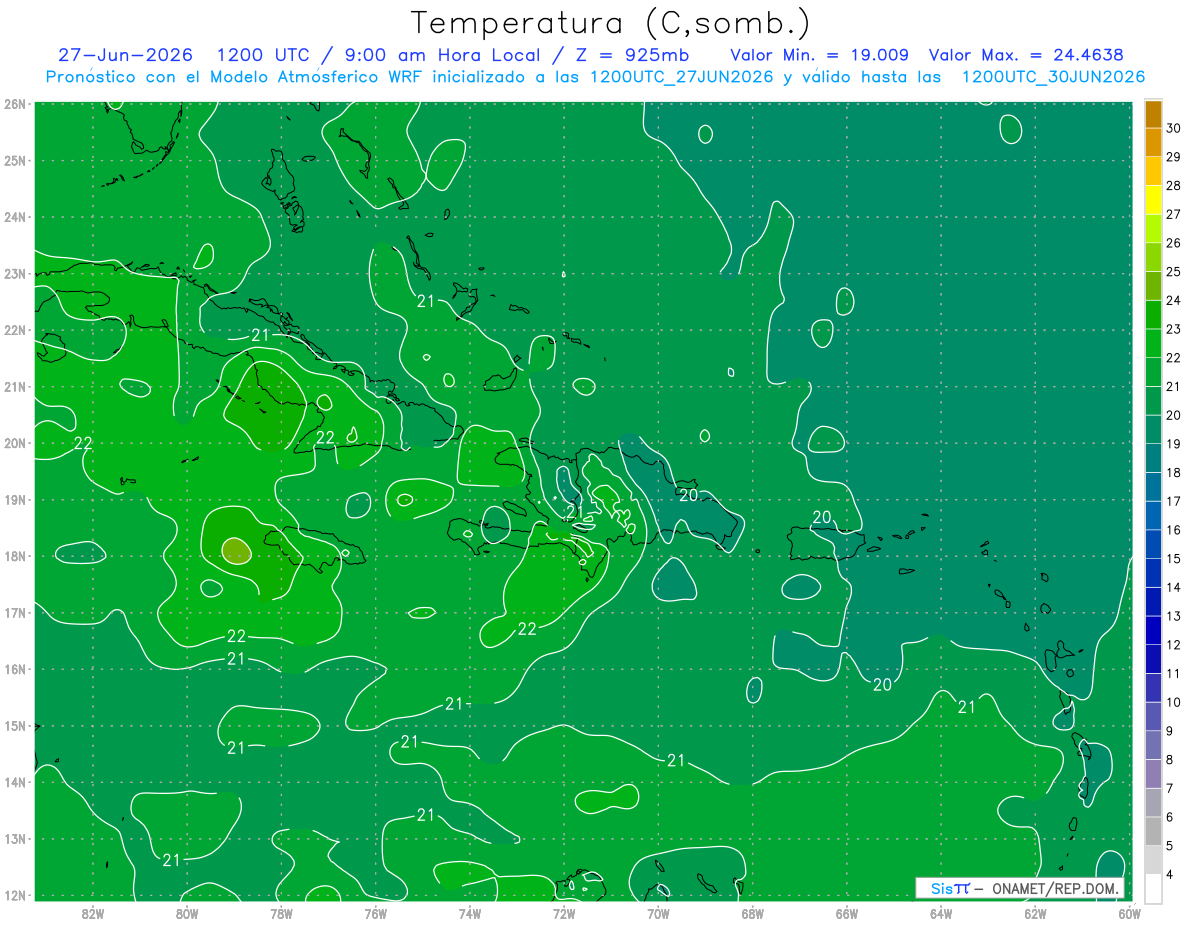Click the '17' colorbar scale label
This screenshot has width=1200, height=927.
[1174, 501]
